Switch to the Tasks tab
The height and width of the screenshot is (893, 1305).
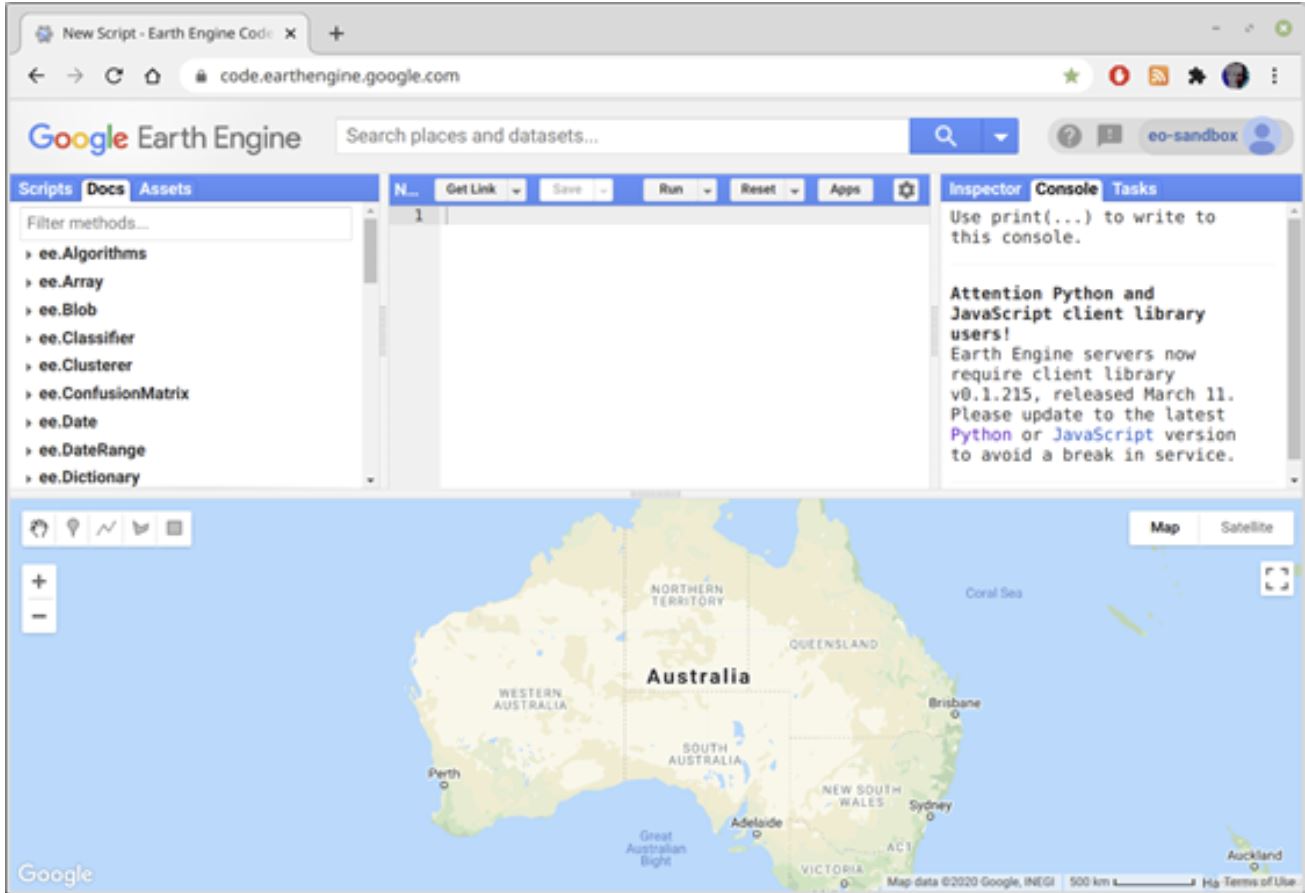(1134, 188)
